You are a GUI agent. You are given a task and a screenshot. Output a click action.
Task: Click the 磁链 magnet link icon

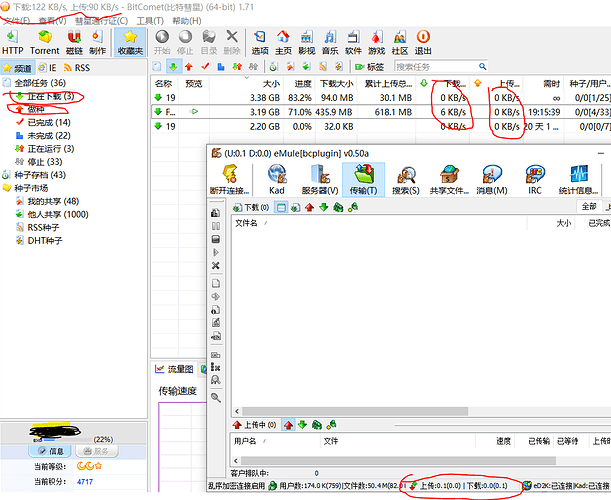(x=74, y=42)
